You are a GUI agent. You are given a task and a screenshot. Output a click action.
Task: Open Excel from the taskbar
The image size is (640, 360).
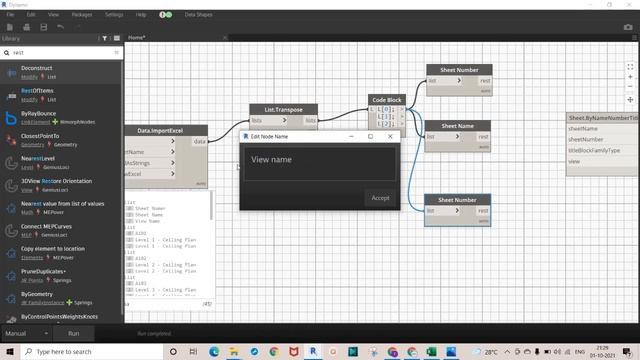click(432, 351)
